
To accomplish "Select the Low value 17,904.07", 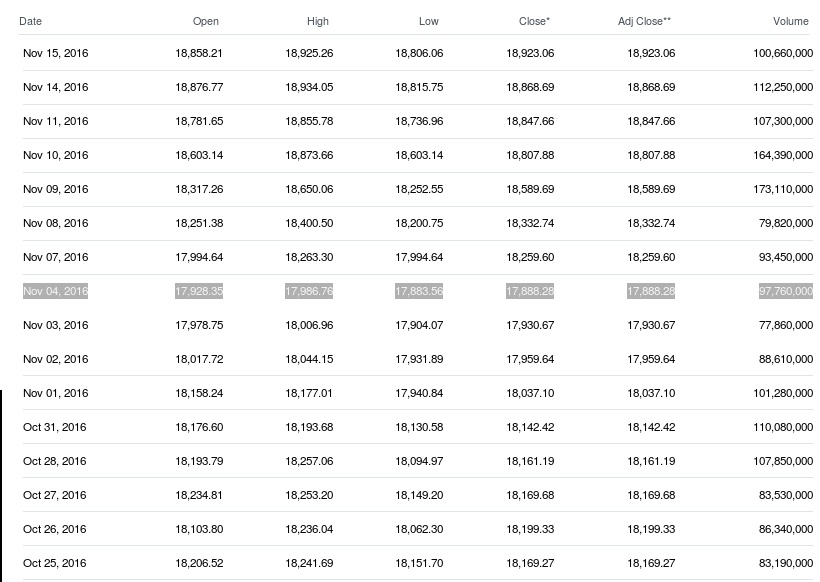I will (x=419, y=325).
